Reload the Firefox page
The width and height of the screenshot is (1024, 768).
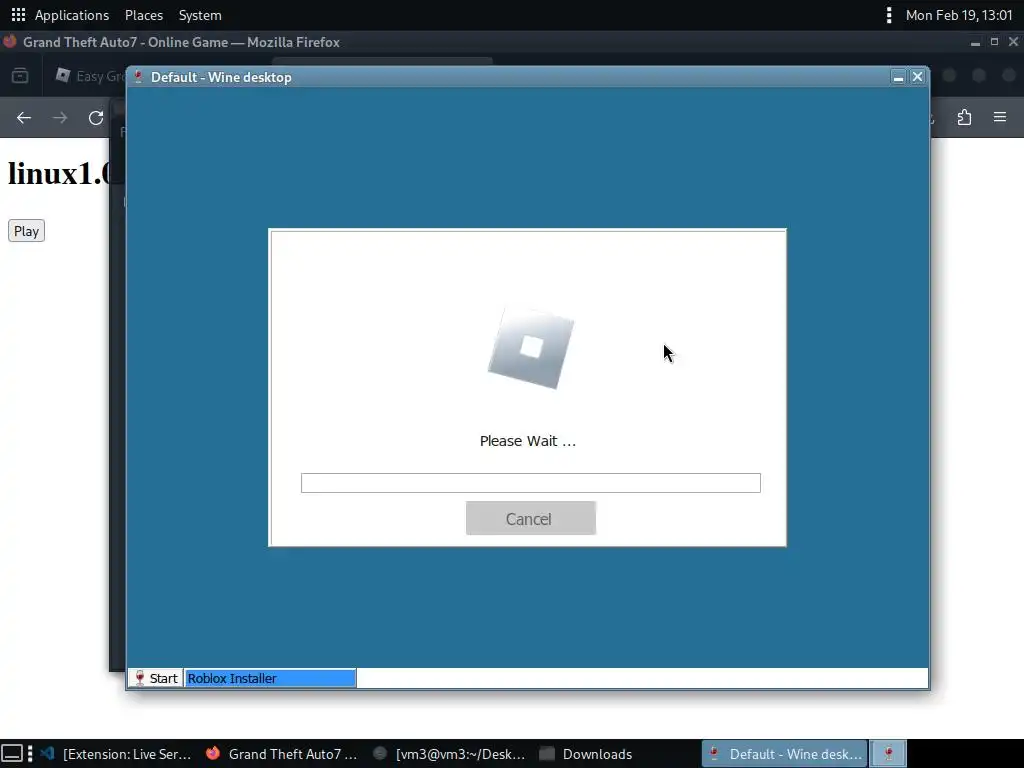coord(96,118)
